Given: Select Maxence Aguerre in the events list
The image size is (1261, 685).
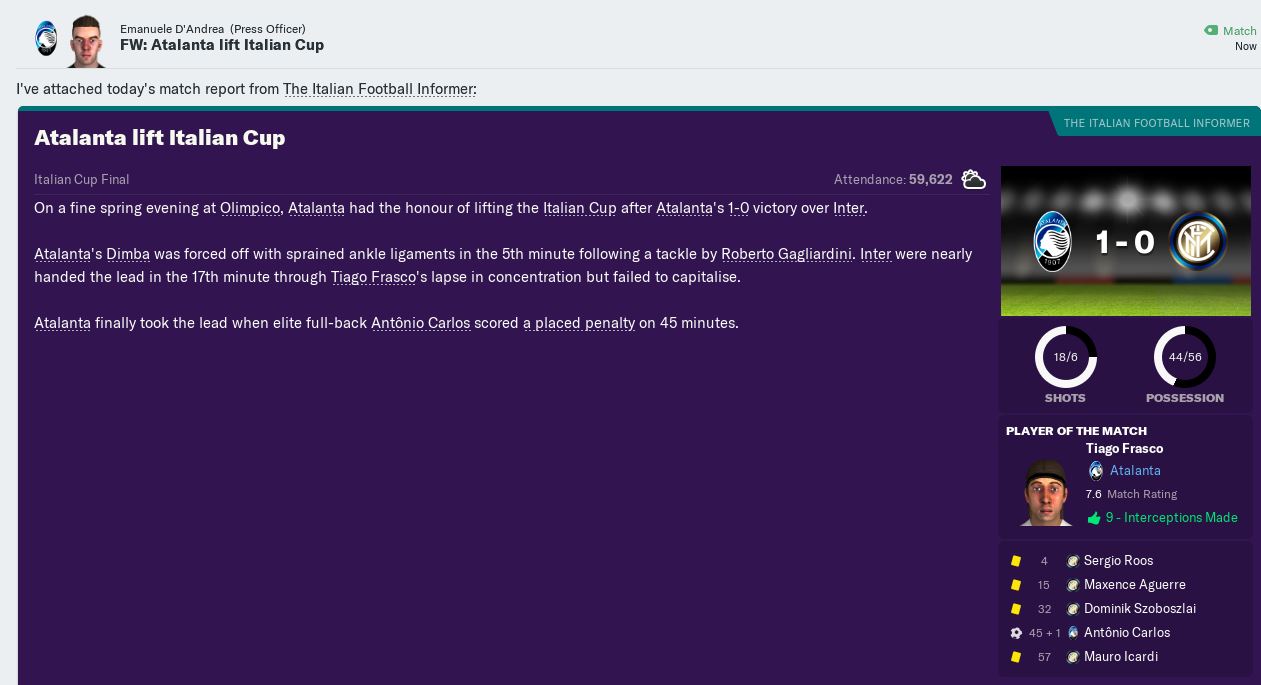Looking at the screenshot, I should click(1134, 585).
